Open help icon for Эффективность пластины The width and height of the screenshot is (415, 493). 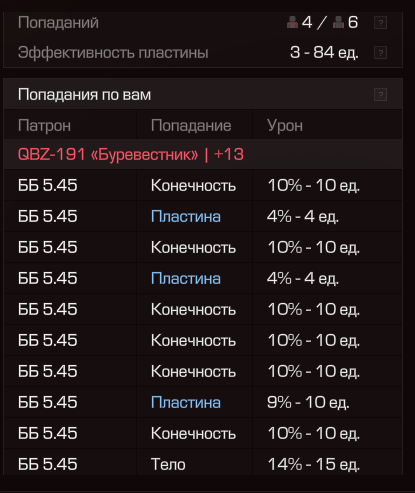[380, 53]
